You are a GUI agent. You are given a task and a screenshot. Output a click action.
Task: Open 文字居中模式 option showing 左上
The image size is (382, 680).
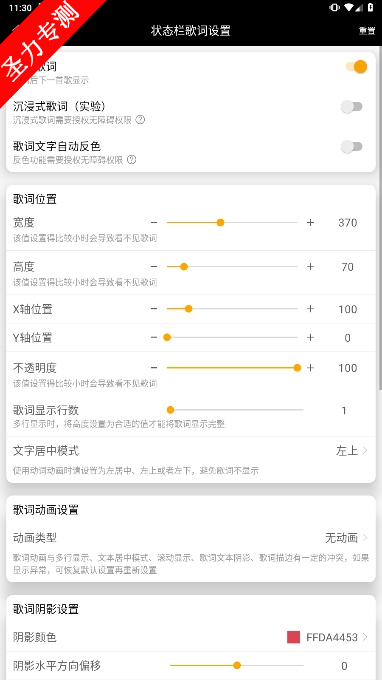click(191, 451)
